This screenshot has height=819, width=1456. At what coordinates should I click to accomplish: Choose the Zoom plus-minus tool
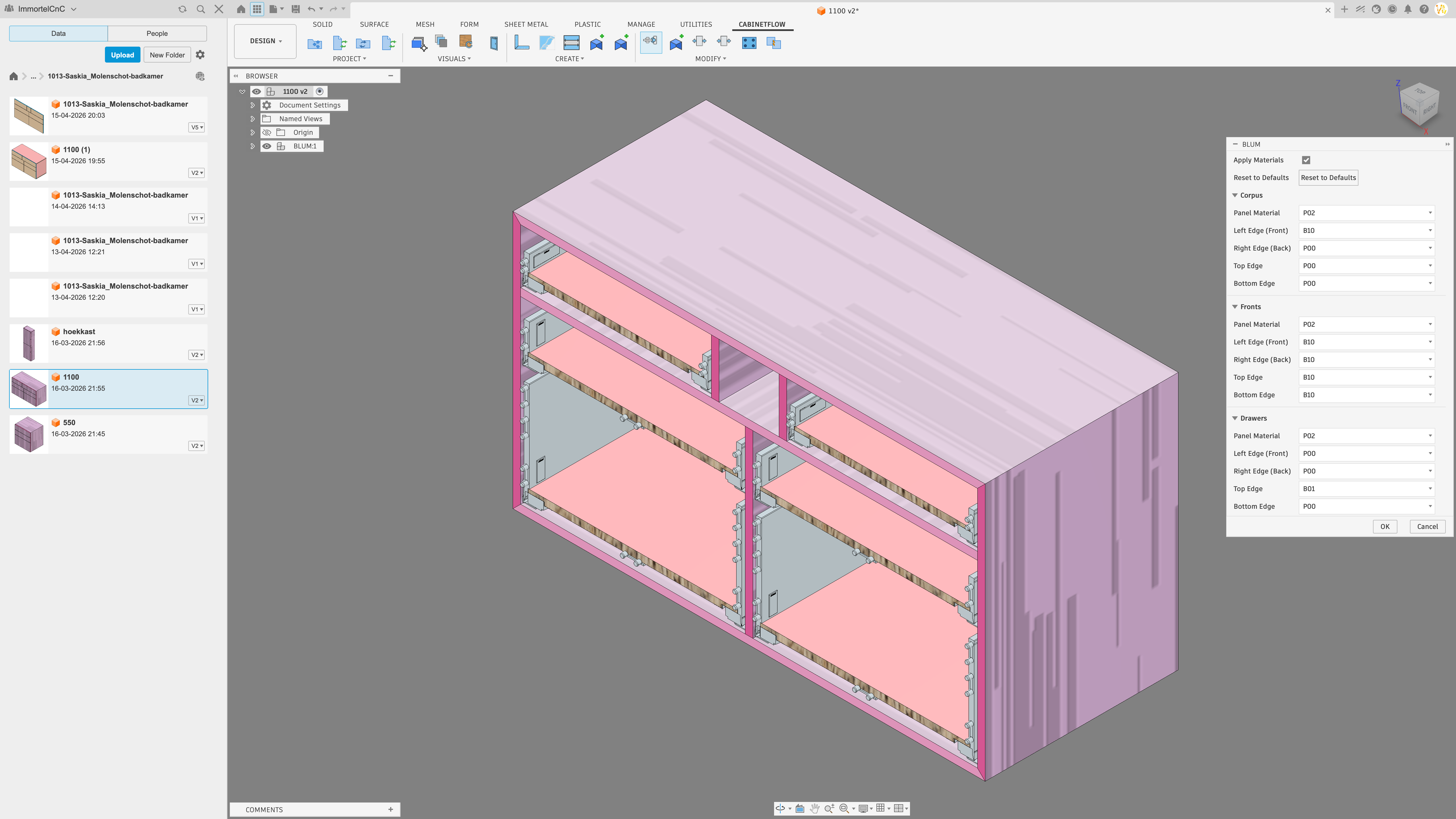pyautogui.click(x=829, y=808)
